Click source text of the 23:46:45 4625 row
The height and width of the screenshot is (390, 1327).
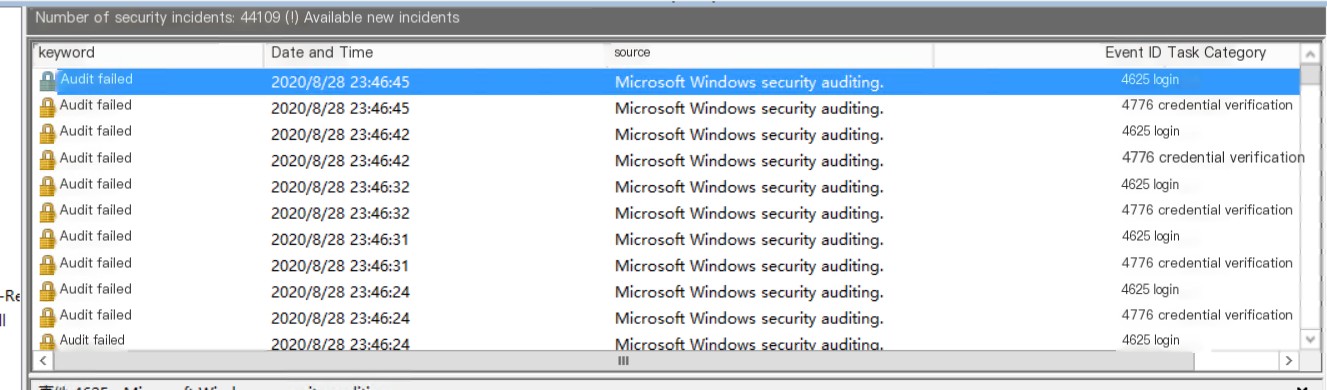tap(749, 82)
